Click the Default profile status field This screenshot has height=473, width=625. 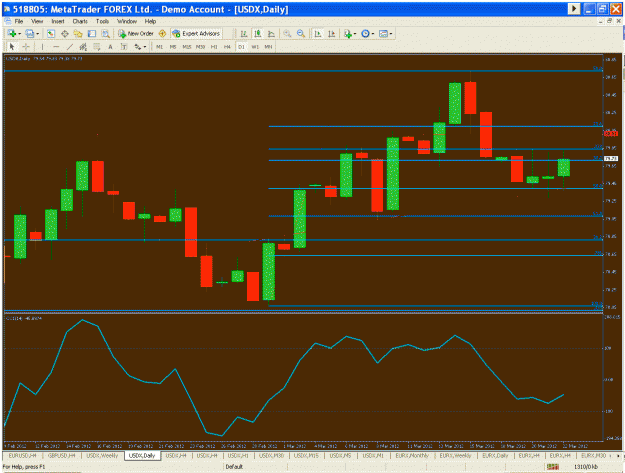point(255,467)
